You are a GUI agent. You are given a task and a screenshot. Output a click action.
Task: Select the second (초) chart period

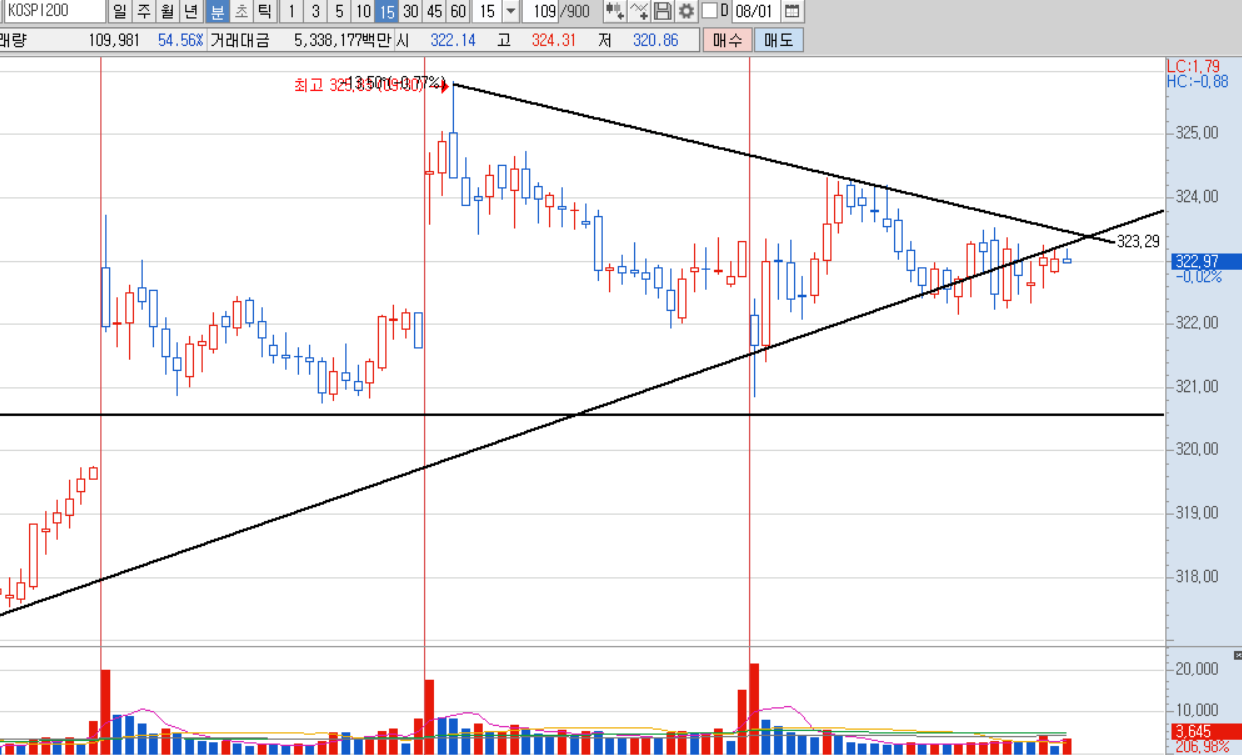pos(240,11)
